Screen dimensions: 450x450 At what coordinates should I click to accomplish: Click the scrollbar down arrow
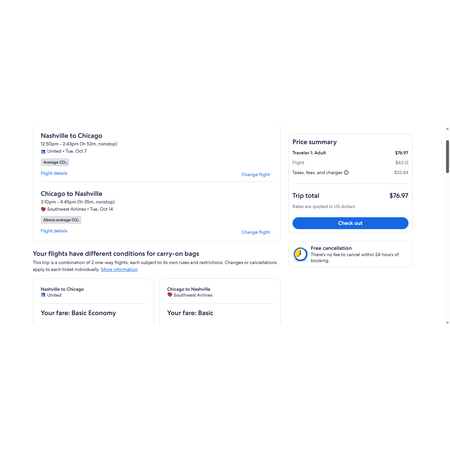pos(447,323)
